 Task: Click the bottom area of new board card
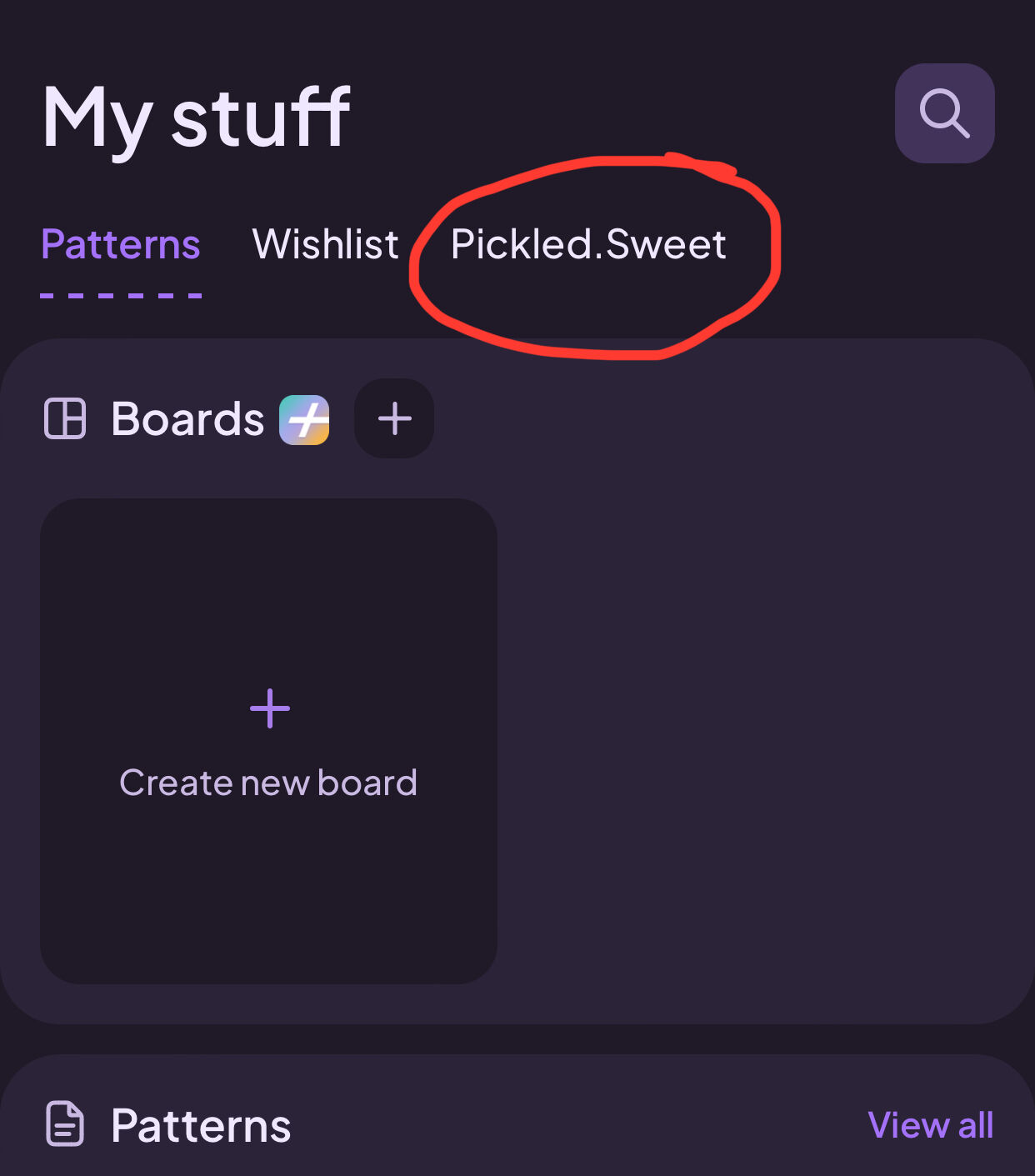[268, 908]
